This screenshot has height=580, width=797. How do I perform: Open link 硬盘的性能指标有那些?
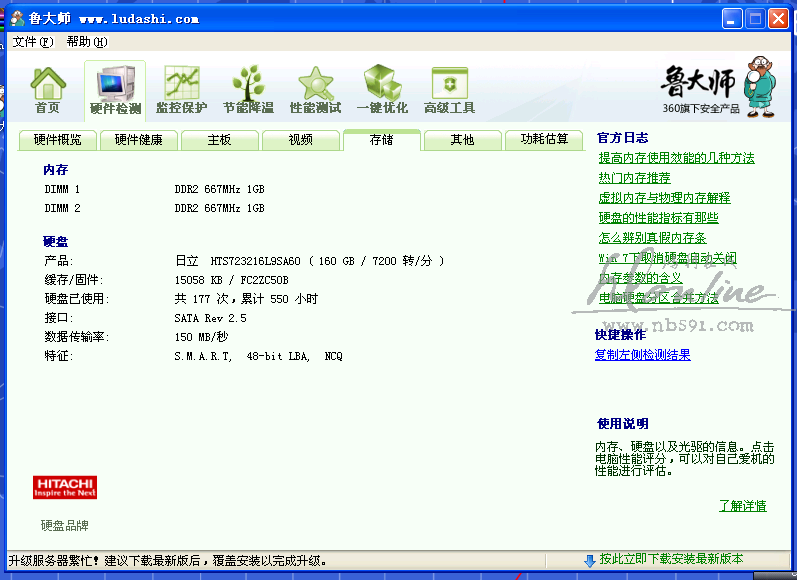point(658,218)
